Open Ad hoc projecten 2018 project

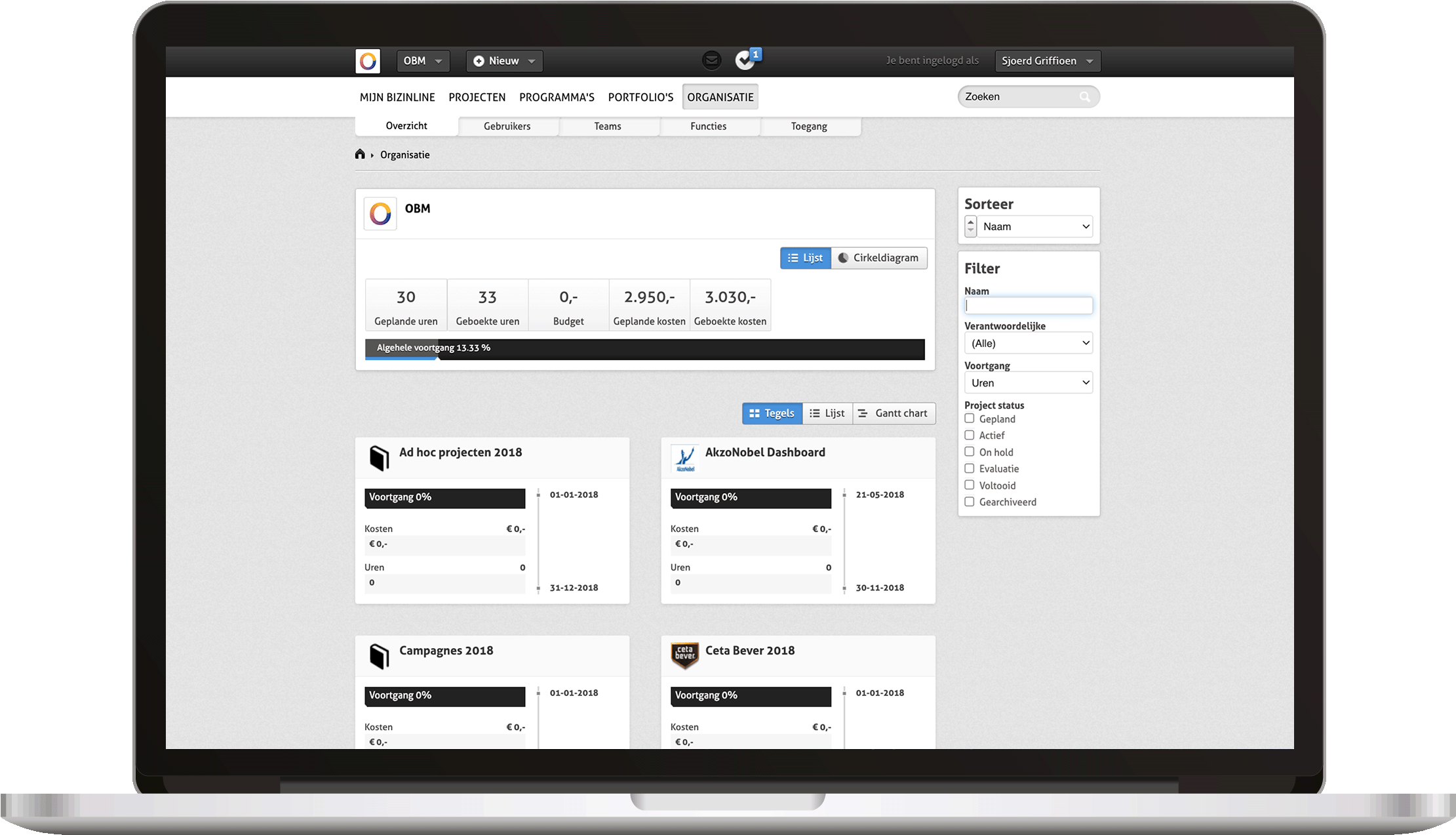461,453
